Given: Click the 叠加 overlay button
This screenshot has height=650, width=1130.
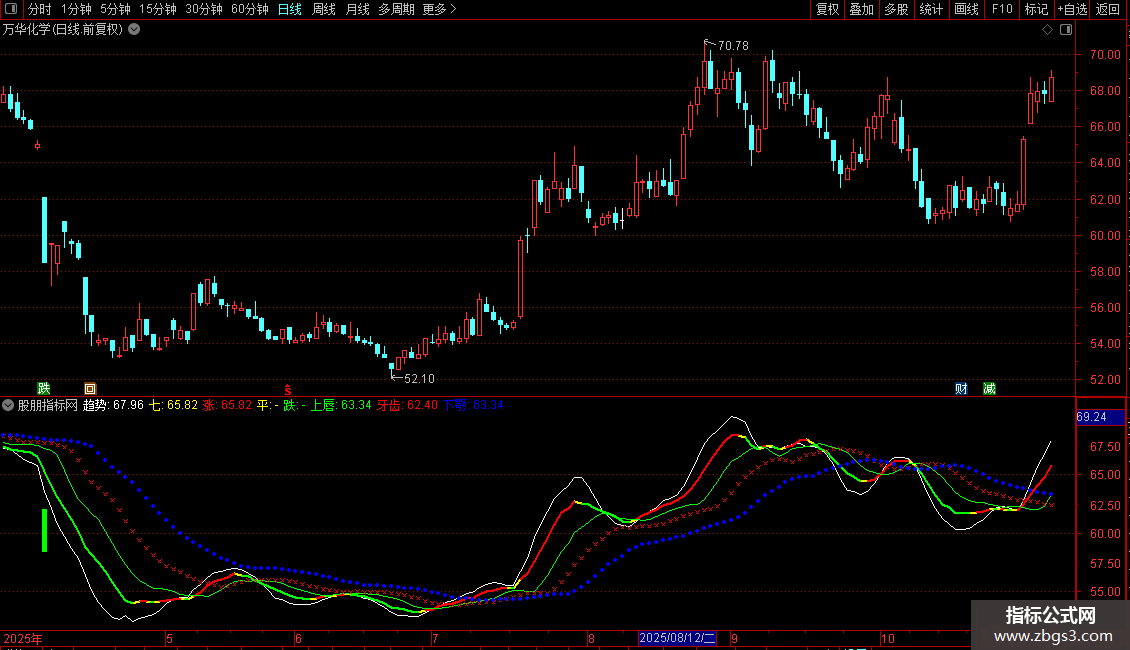Looking at the screenshot, I should tap(861, 9).
